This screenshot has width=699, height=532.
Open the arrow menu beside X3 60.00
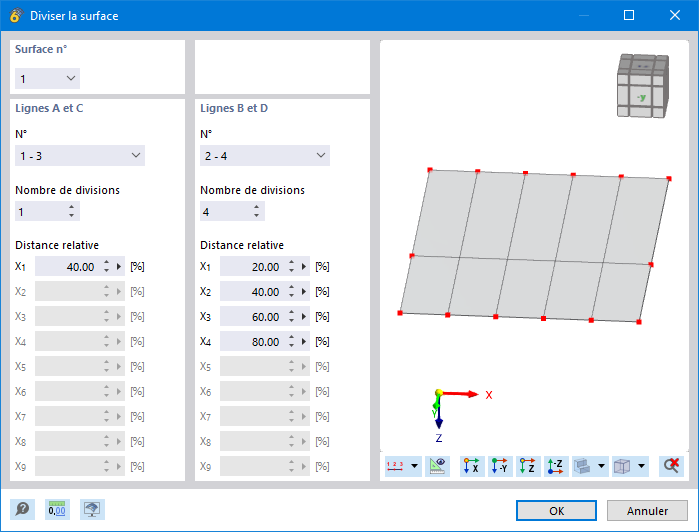[304, 317]
